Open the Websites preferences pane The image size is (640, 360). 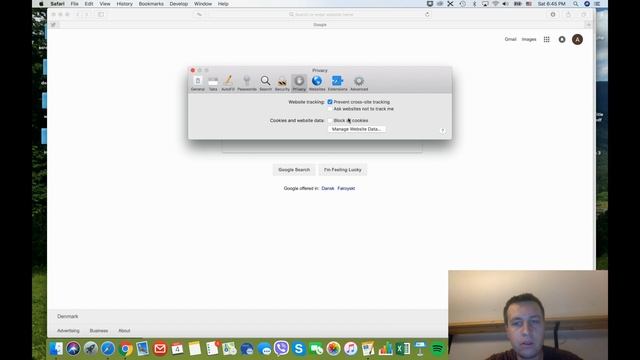(x=317, y=83)
